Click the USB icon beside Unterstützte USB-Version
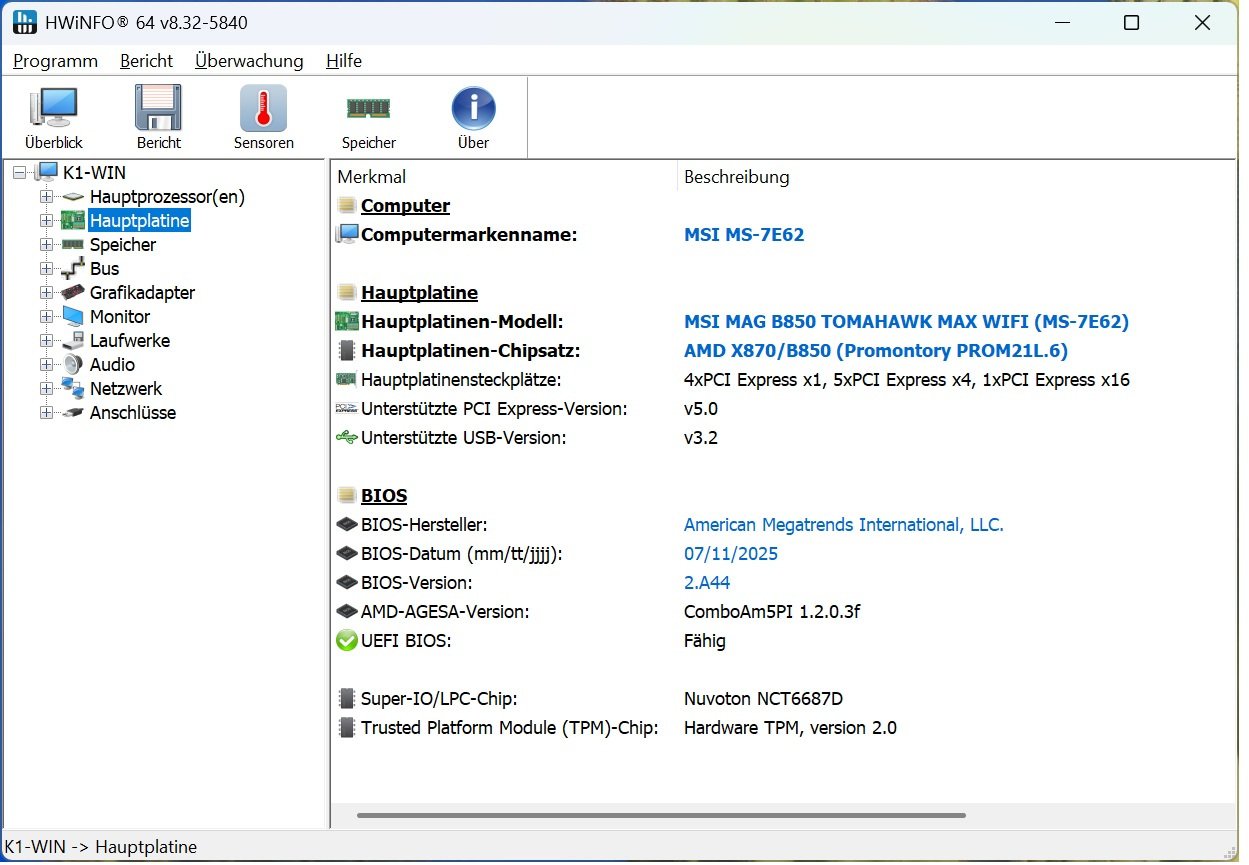Image resolution: width=1249 pixels, height=865 pixels. point(347,438)
